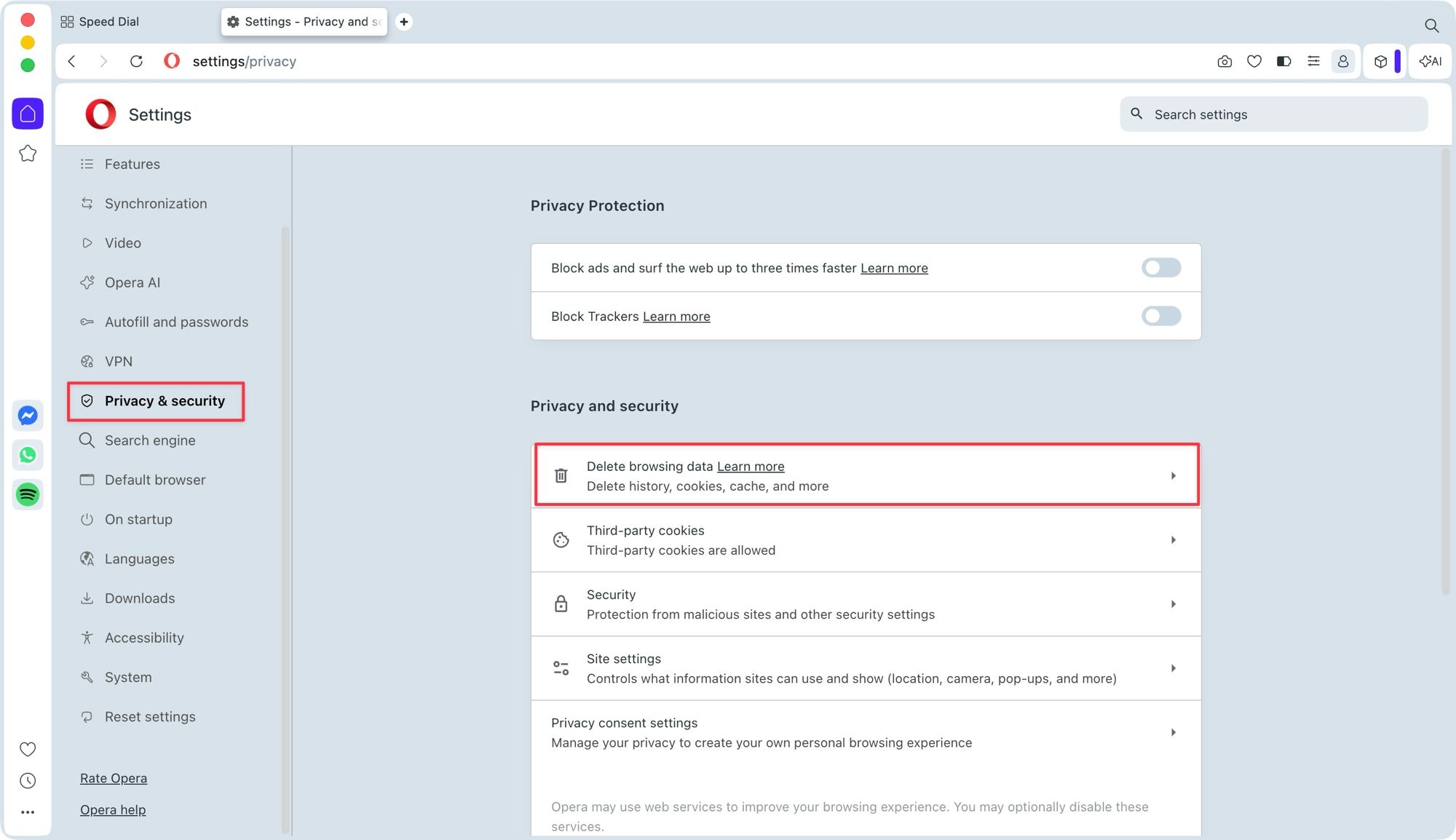Click the tab search magnifier icon

click(x=1431, y=25)
